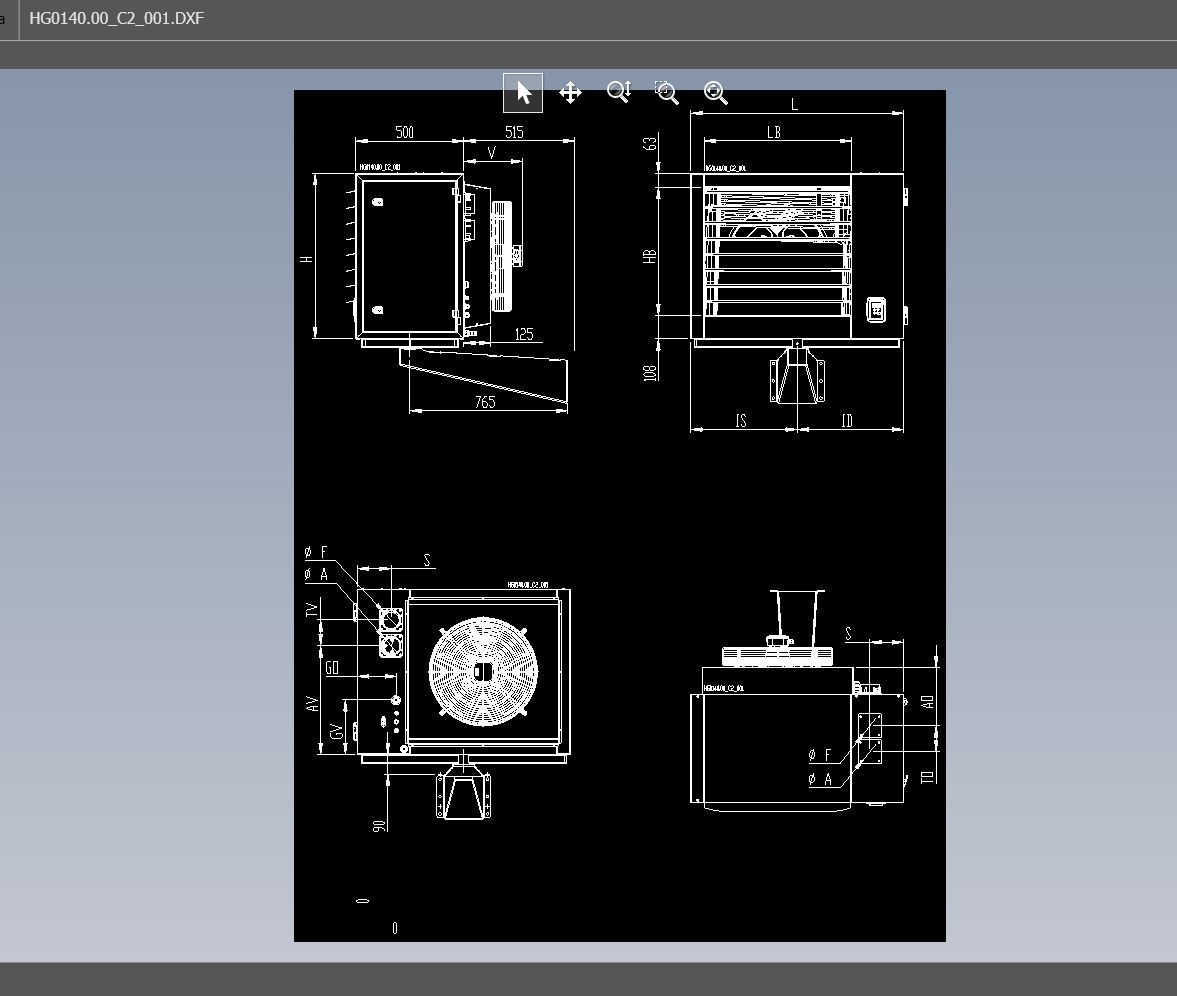1177x996 pixels.
Task: Open the partially hidden tab at far left
Action: [x=4, y=19]
